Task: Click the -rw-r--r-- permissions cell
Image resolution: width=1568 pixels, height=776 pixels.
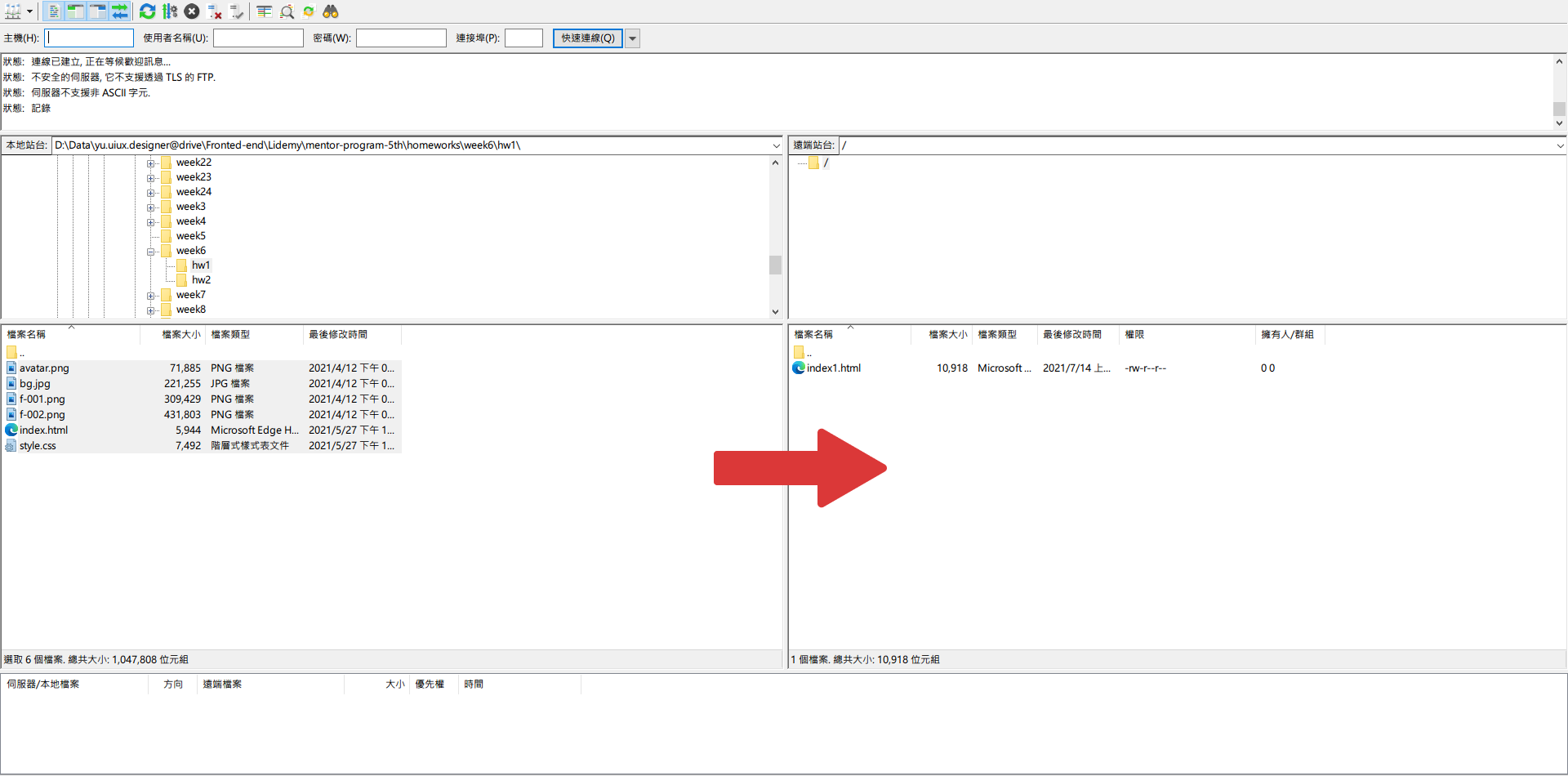Action: tap(1145, 368)
